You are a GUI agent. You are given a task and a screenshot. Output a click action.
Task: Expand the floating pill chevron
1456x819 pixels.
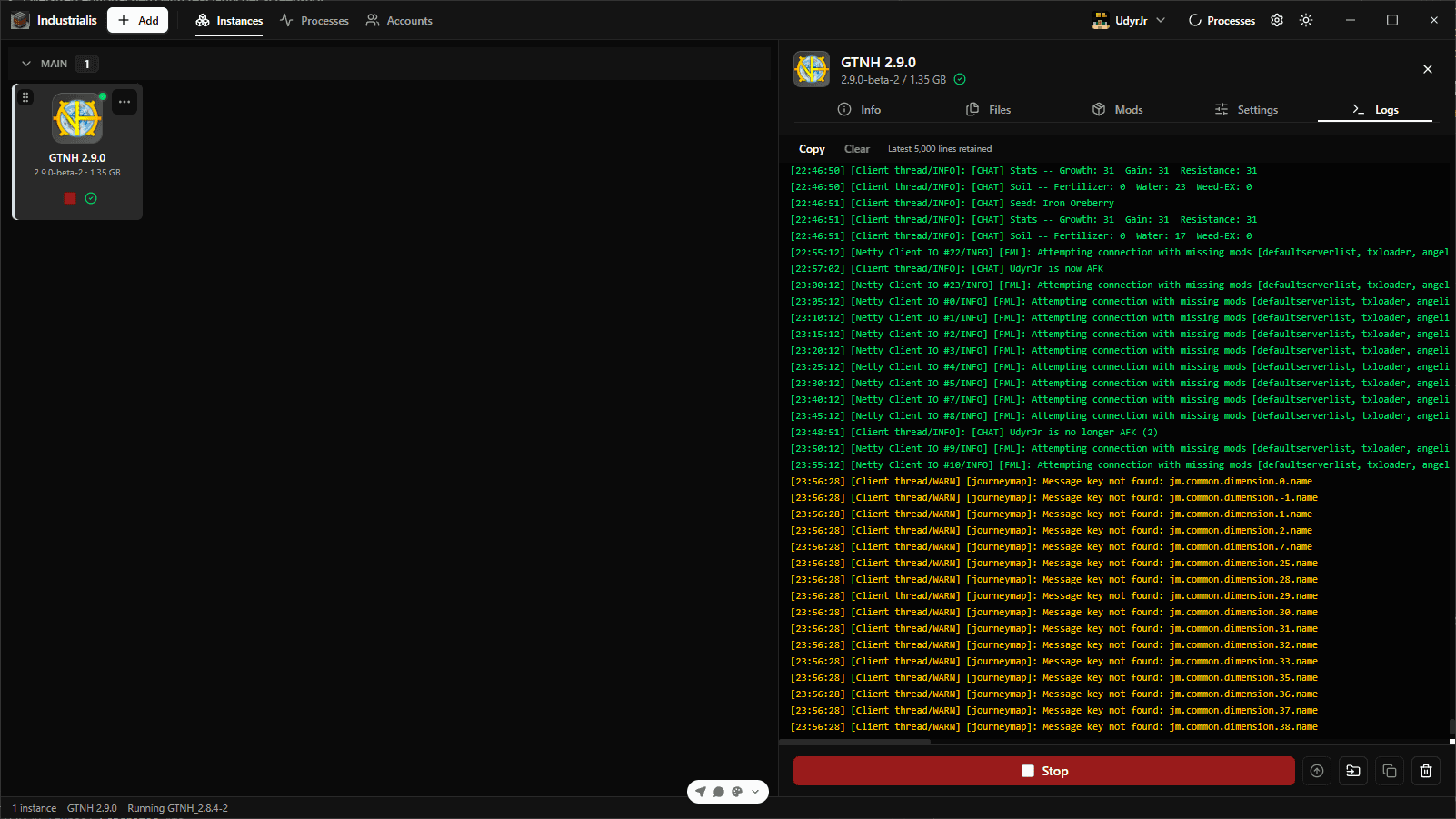pos(755,792)
